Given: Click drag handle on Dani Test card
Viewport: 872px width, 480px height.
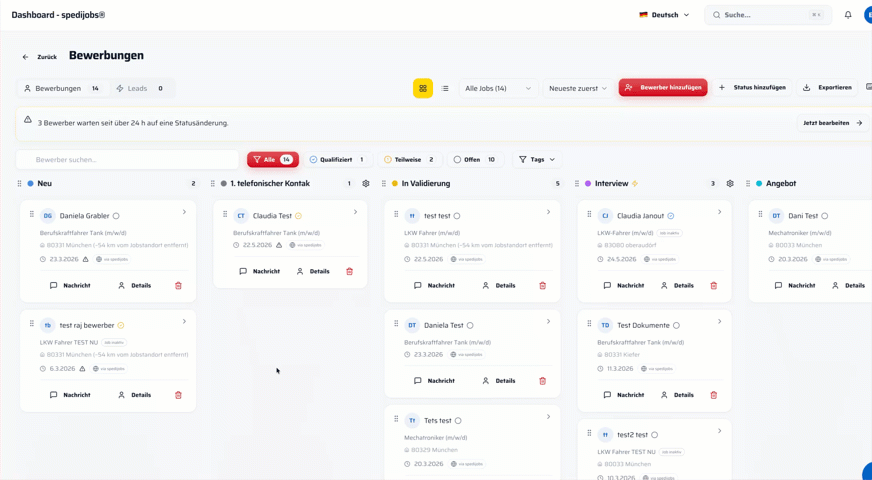Looking at the screenshot, I should 760,214.
